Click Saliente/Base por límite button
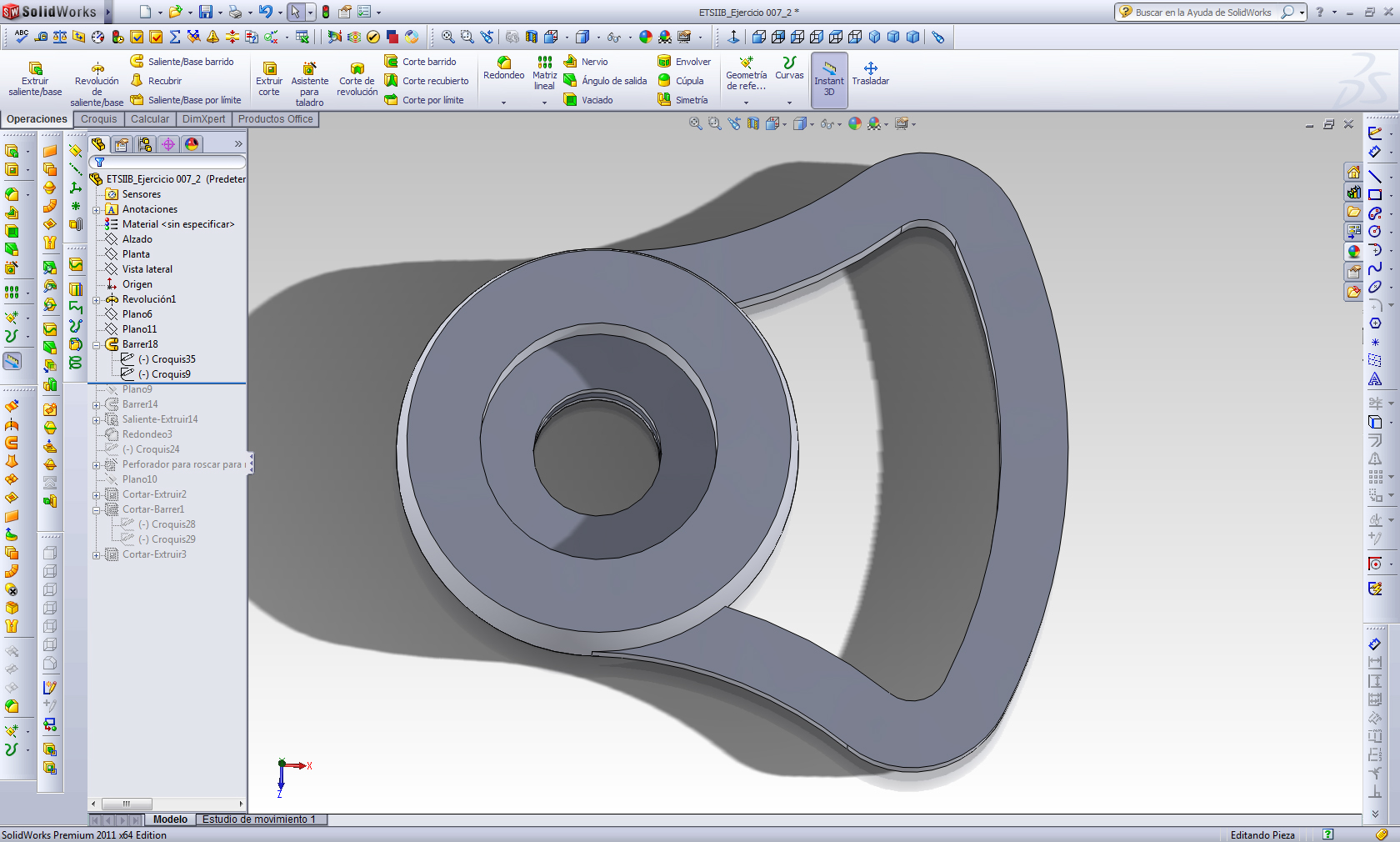 click(186, 100)
